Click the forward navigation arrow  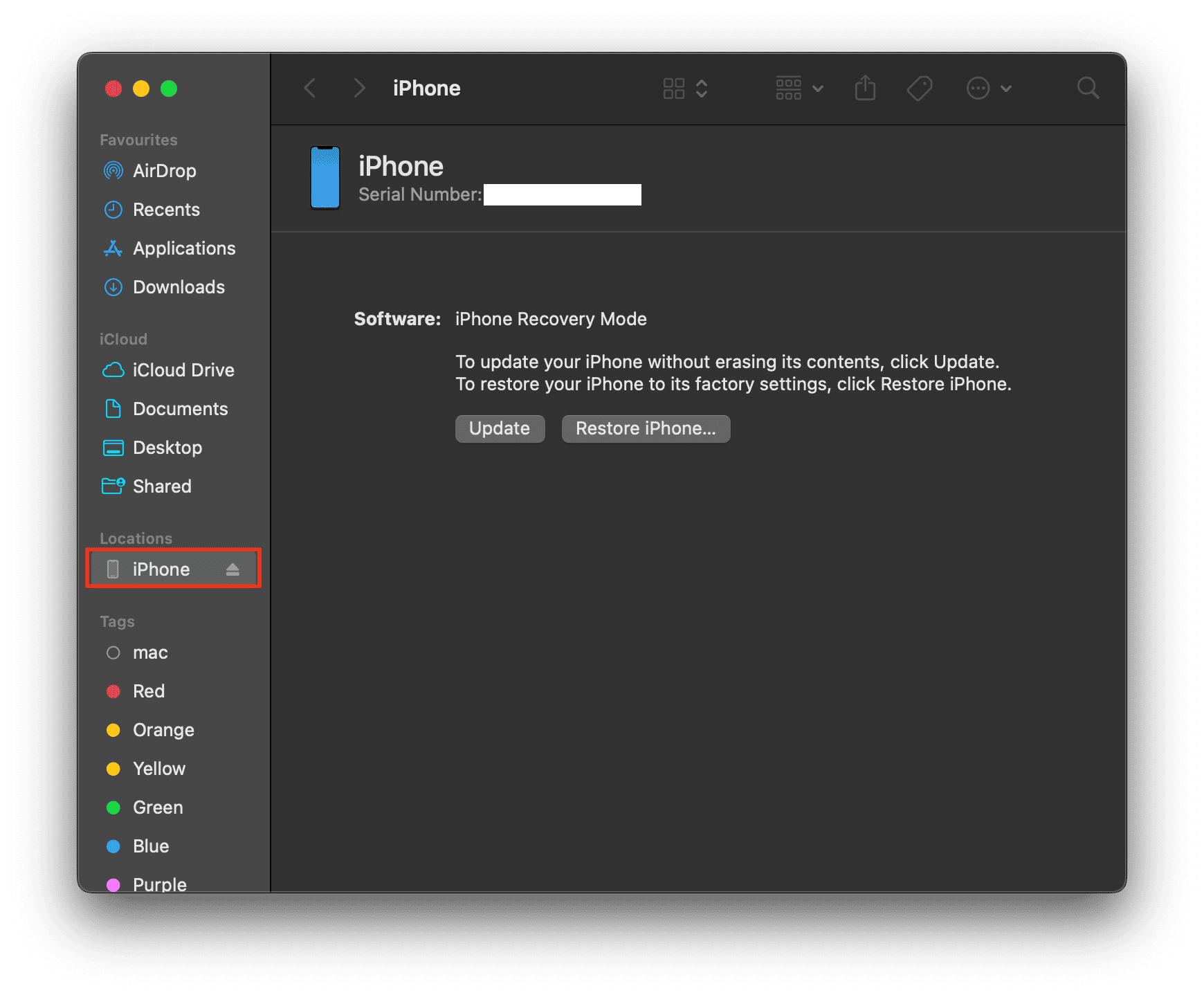tap(358, 89)
